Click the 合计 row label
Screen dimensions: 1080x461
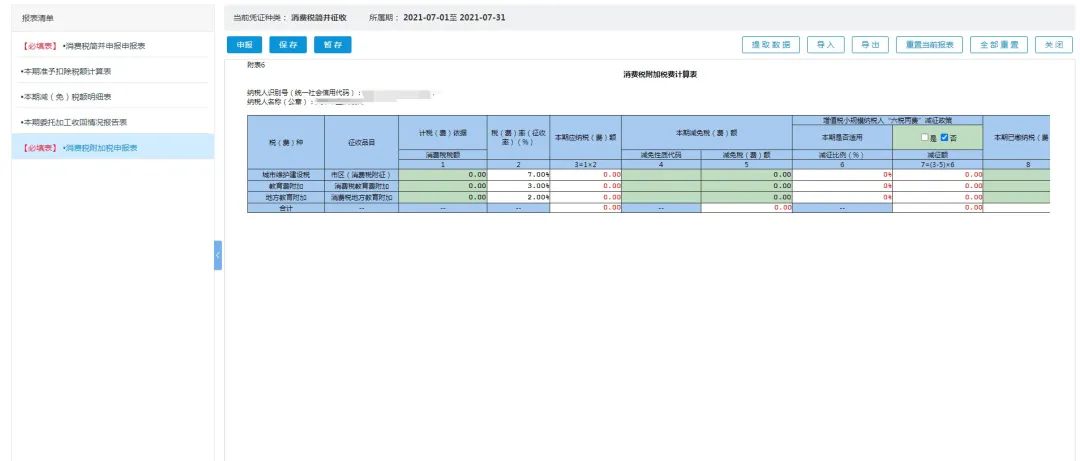pos(286,207)
